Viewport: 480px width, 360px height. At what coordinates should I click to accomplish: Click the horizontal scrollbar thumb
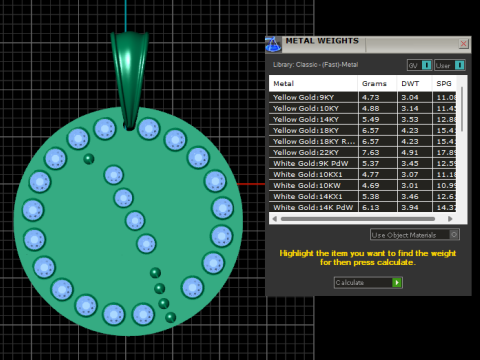tap(358, 219)
